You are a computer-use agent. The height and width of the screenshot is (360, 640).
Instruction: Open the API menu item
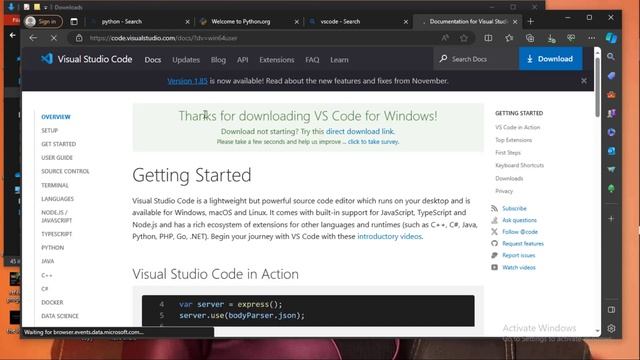point(242,60)
